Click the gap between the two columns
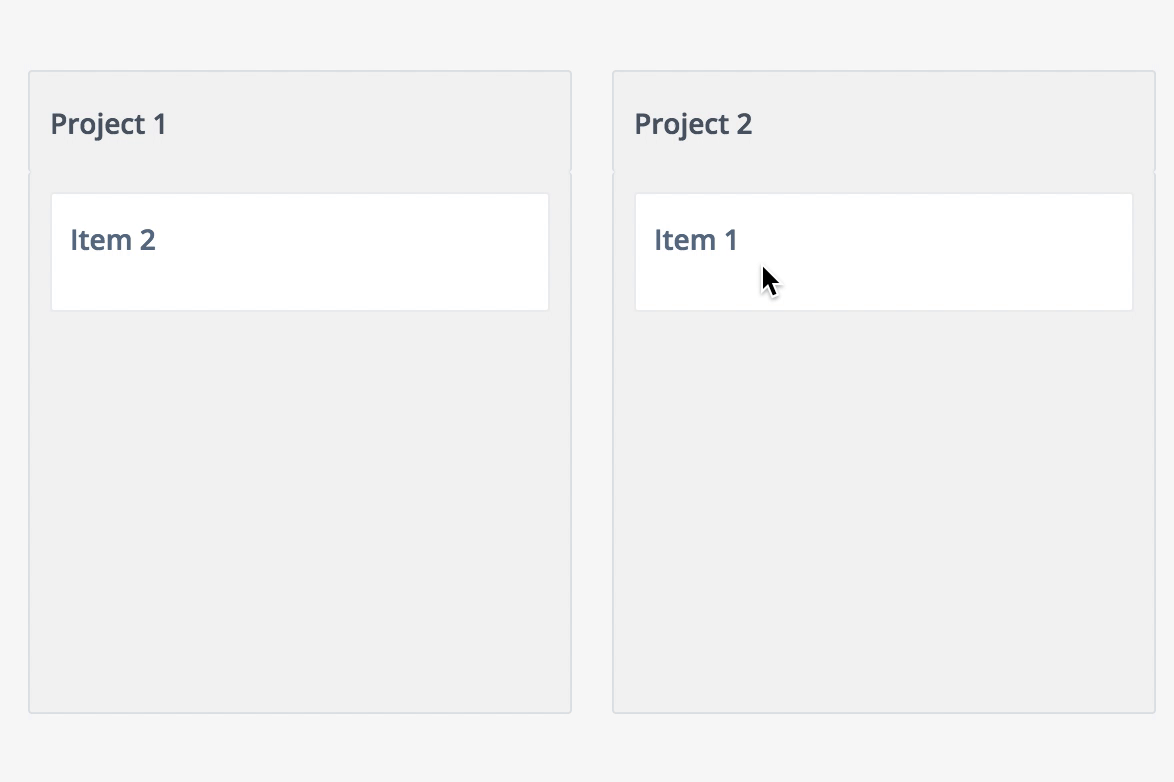The image size is (1174, 782). pos(592,400)
